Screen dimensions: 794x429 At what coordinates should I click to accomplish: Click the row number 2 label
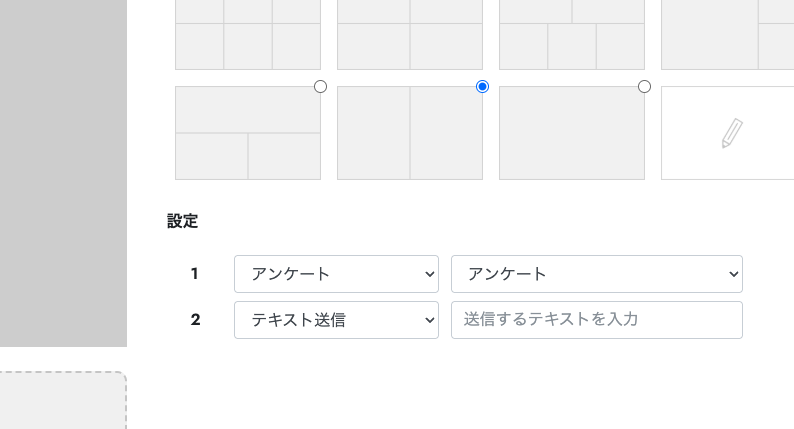195,320
